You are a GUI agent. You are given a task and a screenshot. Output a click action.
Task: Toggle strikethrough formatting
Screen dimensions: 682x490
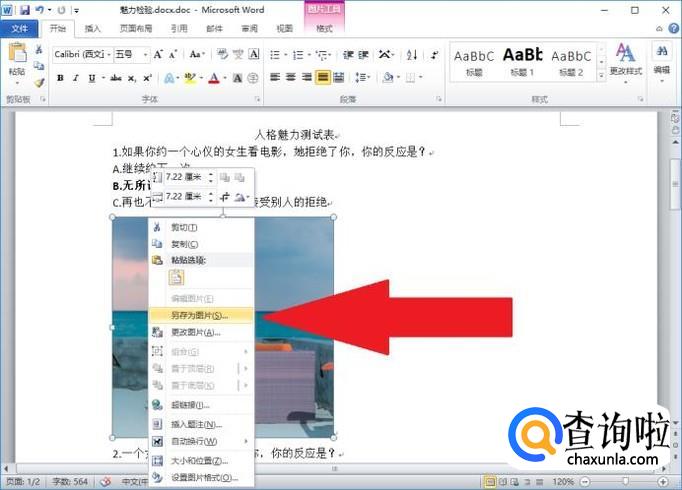pyautogui.click(x=116, y=78)
